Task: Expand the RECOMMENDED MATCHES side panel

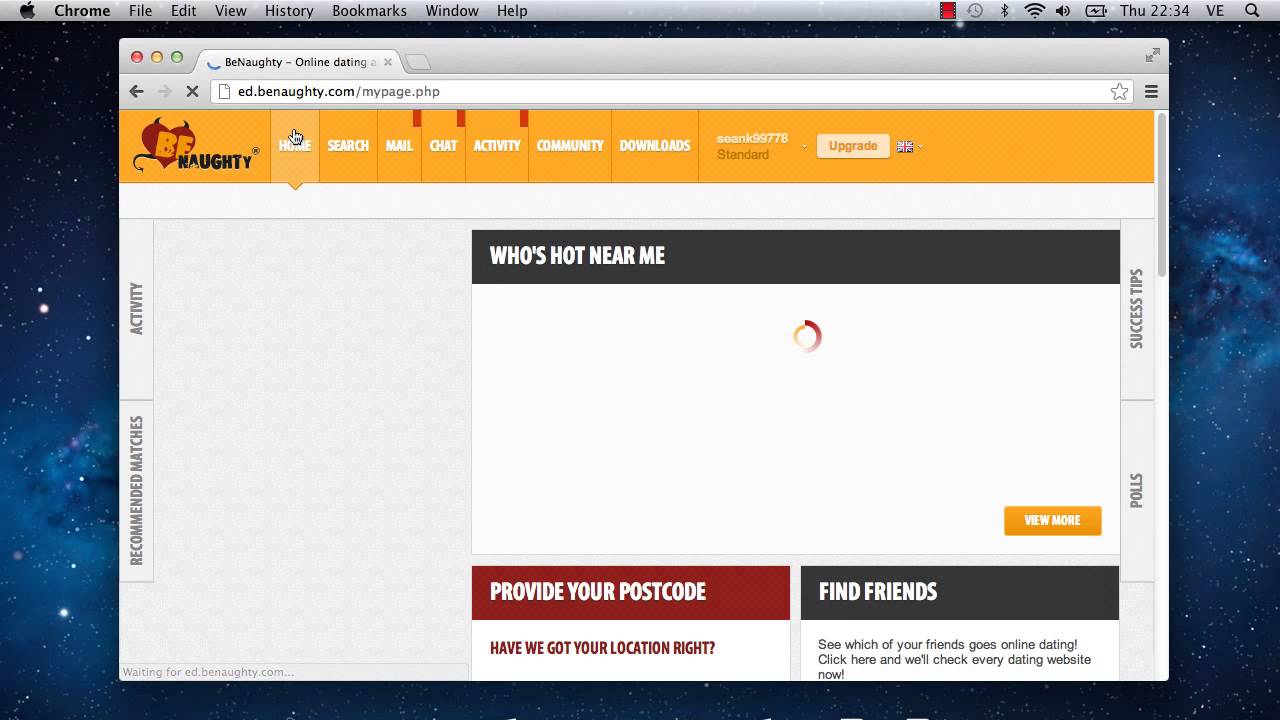Action: (136, 490)
